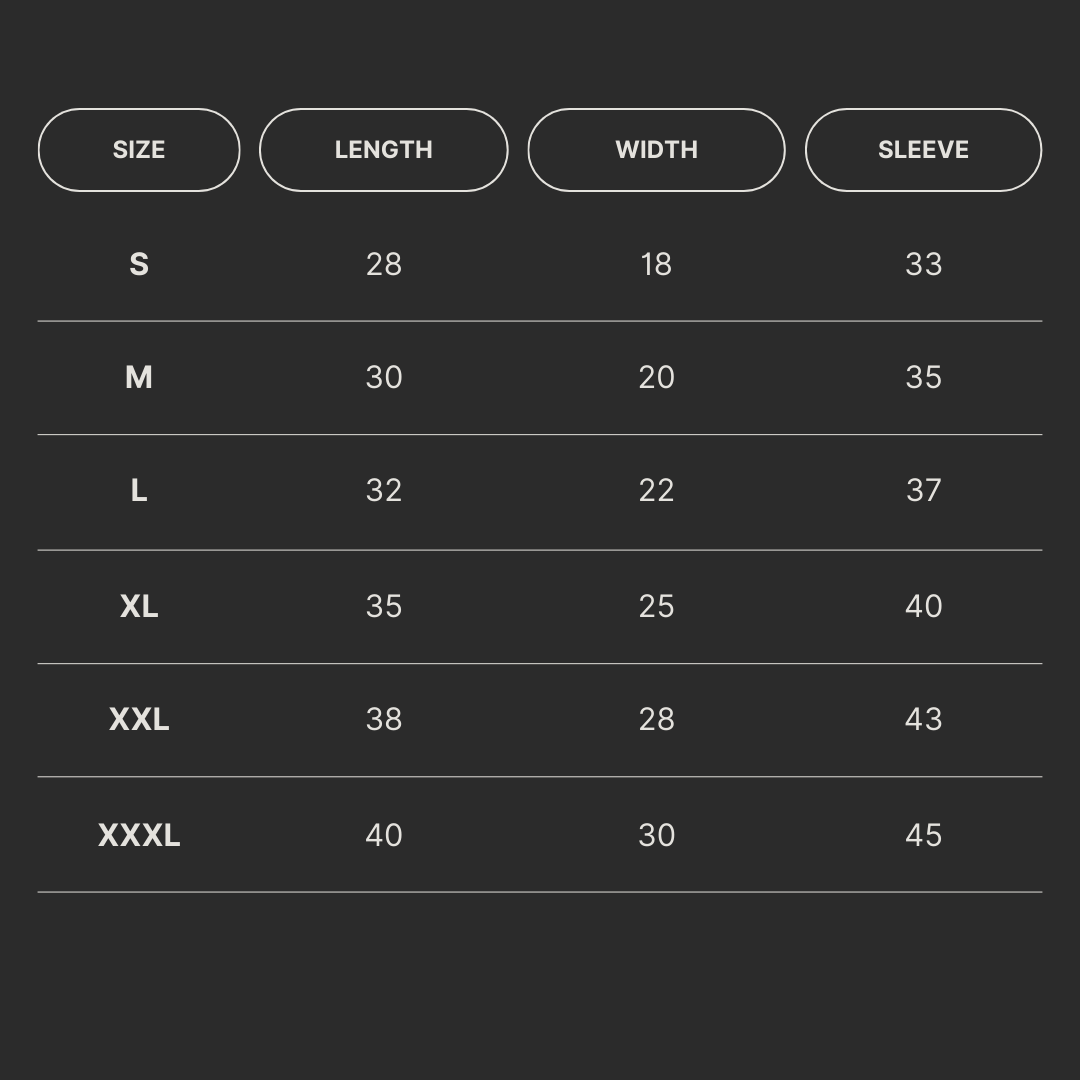Click sleeve value 40 in XL row
Viewport: 1080px width, 1080px height.
(x=923, y=606)
